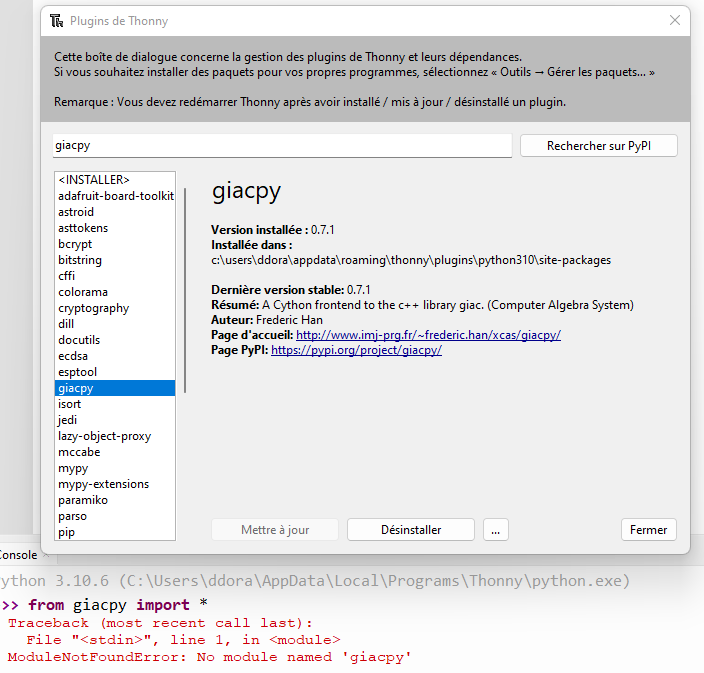Select the highlighted giacpy list entry
704x673 pixels.
(114, 388)
